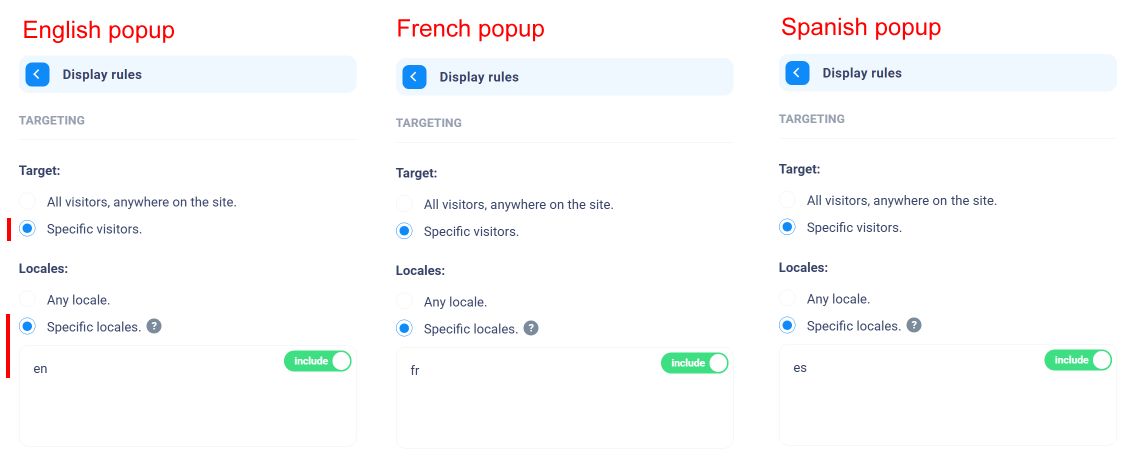Toggle the include switch for 'en' locale
This screenshot has height=468, width=1140.
[318, 361]
